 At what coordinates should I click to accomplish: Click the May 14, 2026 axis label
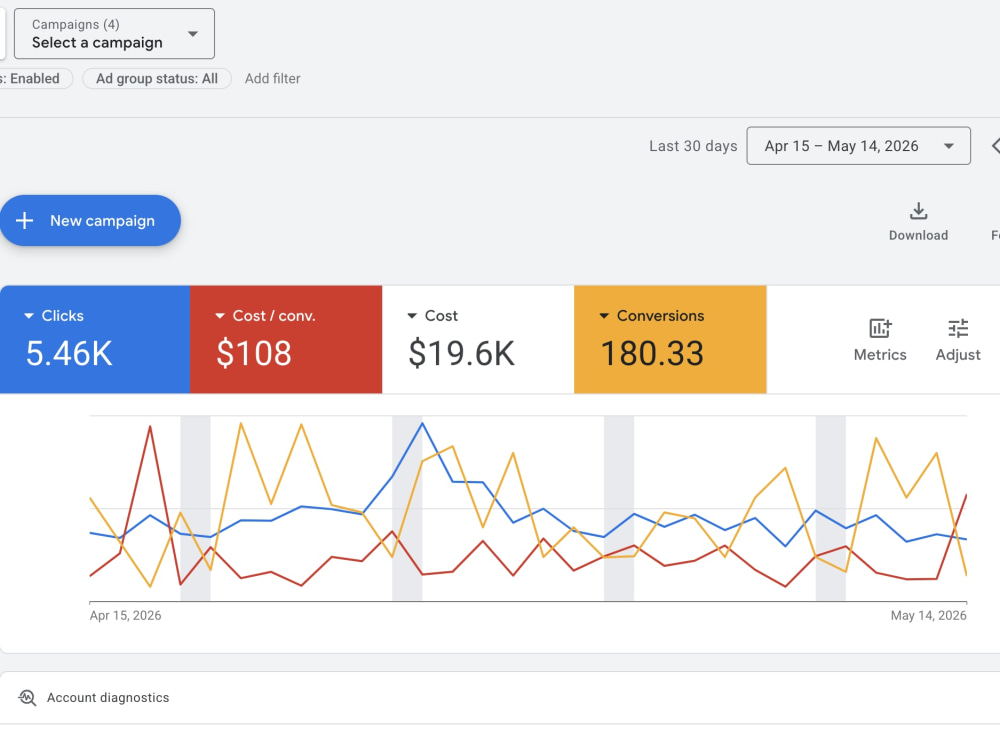click(x=929, y=615)
